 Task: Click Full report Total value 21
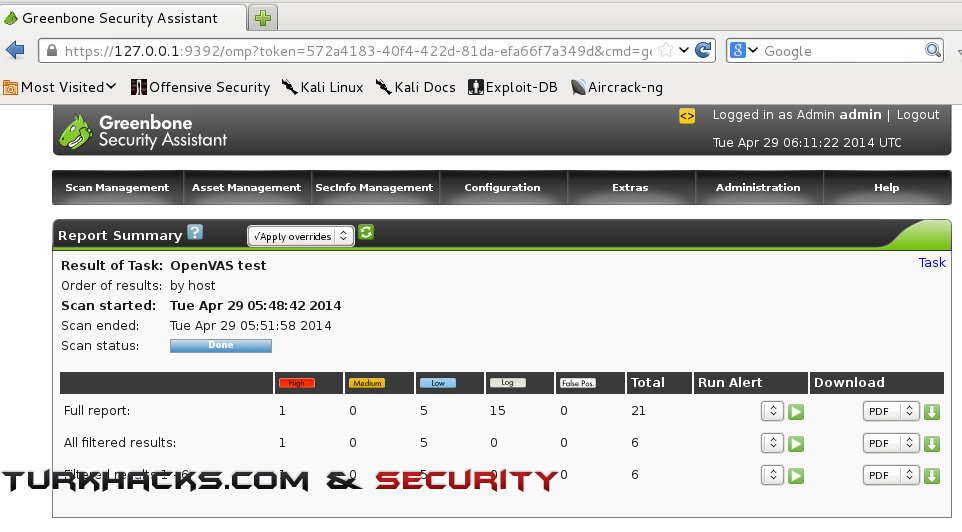coord(638,411)
